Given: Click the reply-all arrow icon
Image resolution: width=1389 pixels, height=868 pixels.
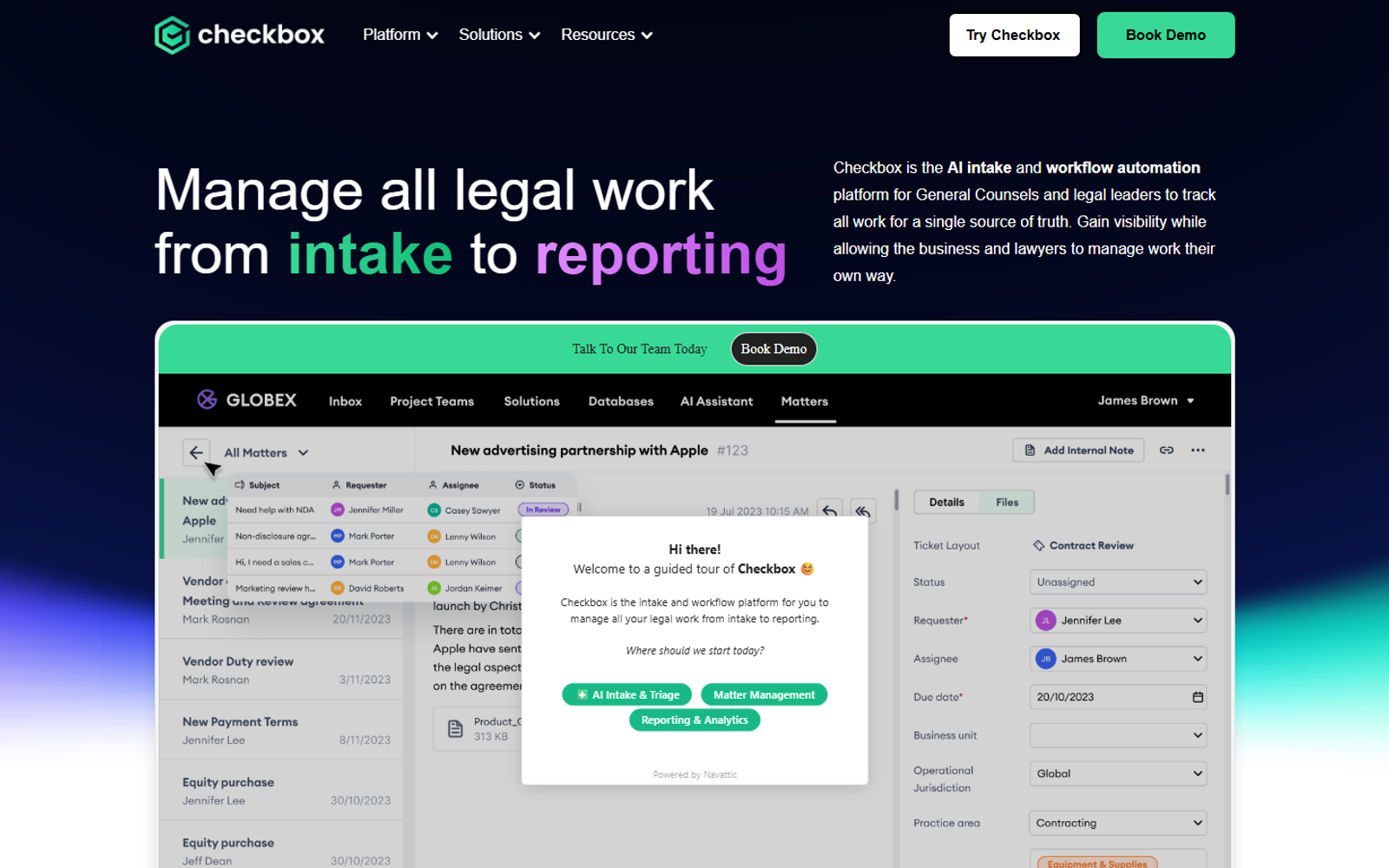Looking at the screenshot, I should (x=863, y=510).
